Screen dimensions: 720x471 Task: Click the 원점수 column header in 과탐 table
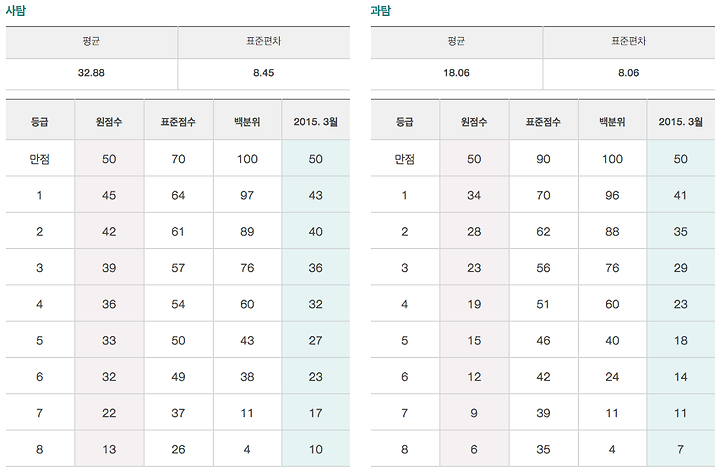pyautogui.click(x=474, y=122)
